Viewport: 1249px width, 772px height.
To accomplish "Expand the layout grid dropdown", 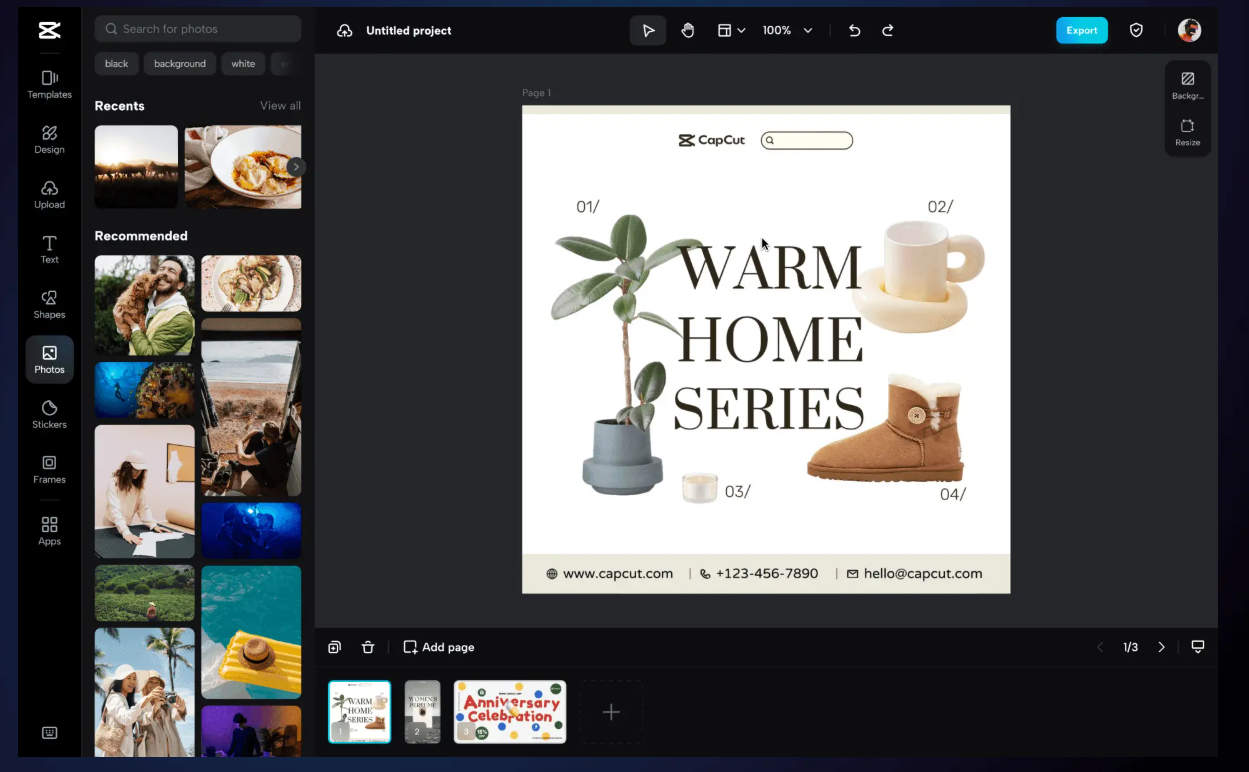I will pyautogui.click(x=731, y=31).
